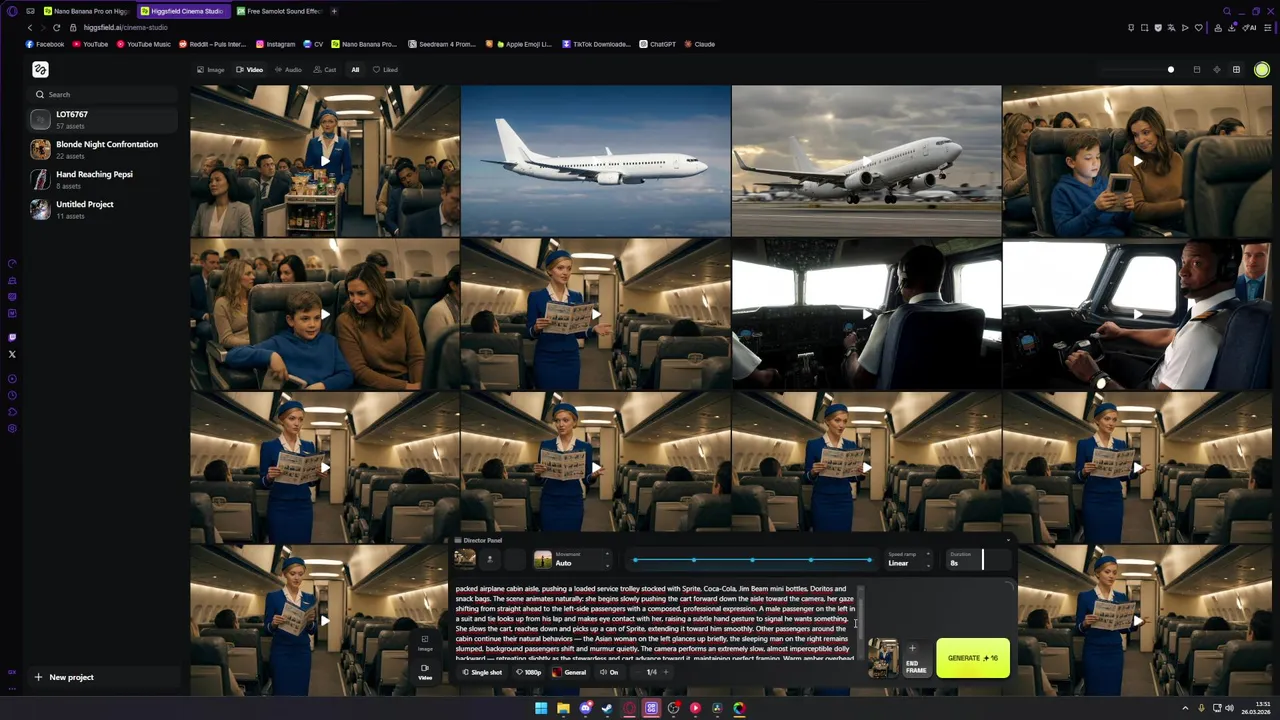Viewport: 1280px width, 720px height.
Task: Open the ChatGPT bookmark
Action: (x=657, y=44)
